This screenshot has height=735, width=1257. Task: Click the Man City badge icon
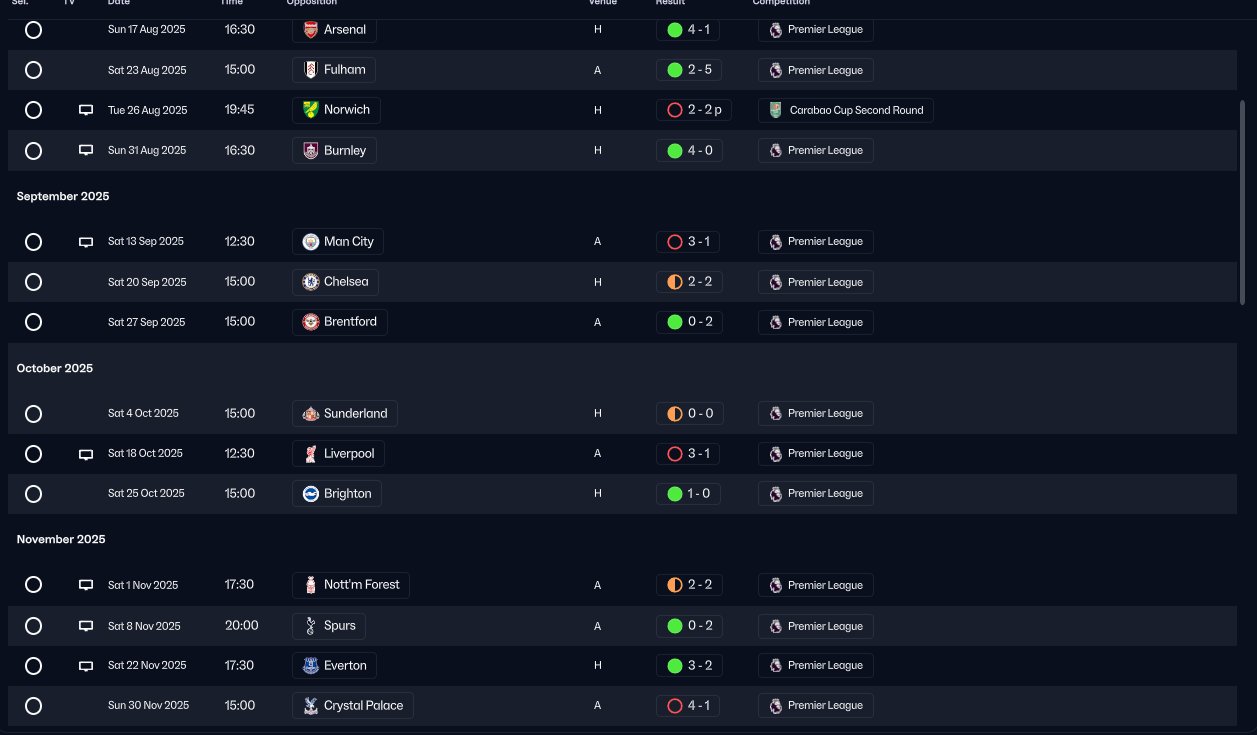pyautogui.click(x=311, y=242)
